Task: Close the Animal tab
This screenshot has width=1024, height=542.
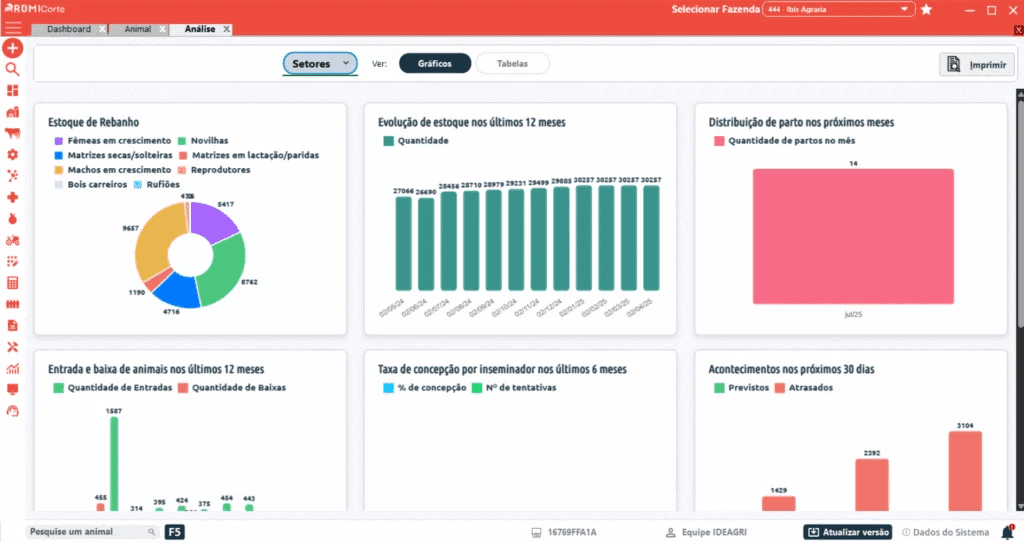Action: (163, 29)
